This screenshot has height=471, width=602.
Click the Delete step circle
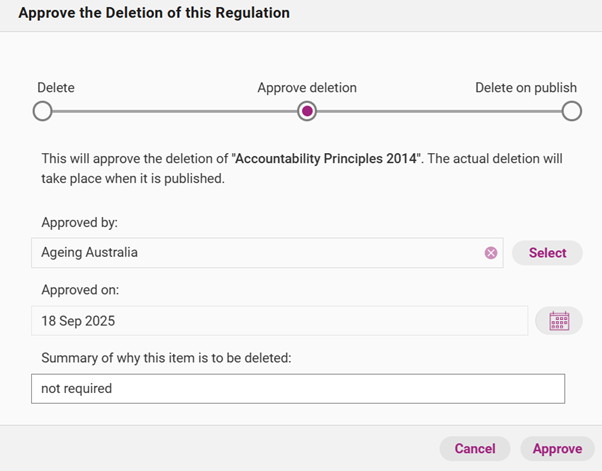click(x=43, y=111)
